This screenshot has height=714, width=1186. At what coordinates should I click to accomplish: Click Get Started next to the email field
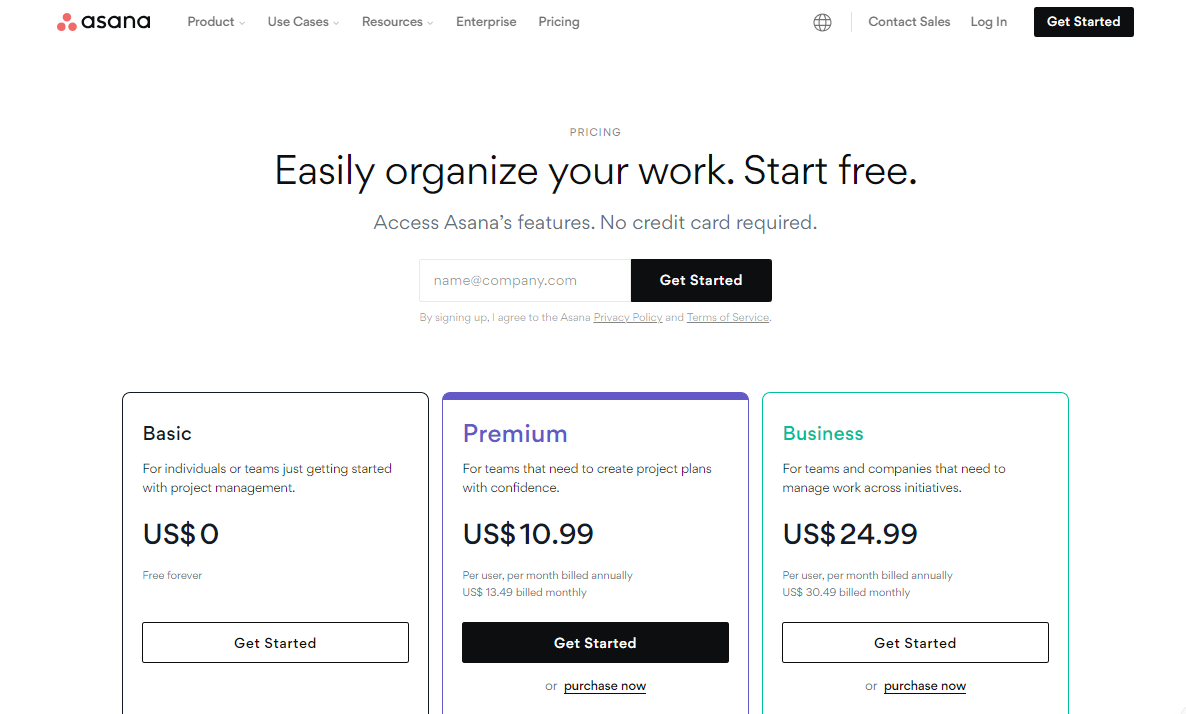pyautogui.click(x=701, y=280)
